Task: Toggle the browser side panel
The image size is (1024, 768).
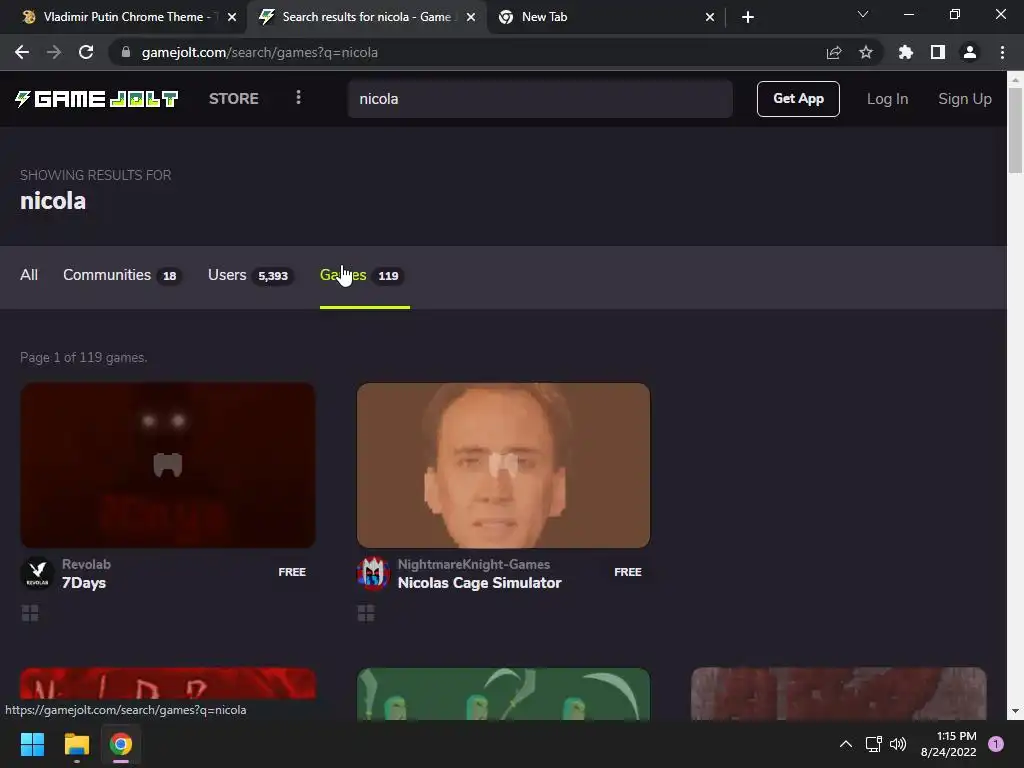Action: coord(938,52)
